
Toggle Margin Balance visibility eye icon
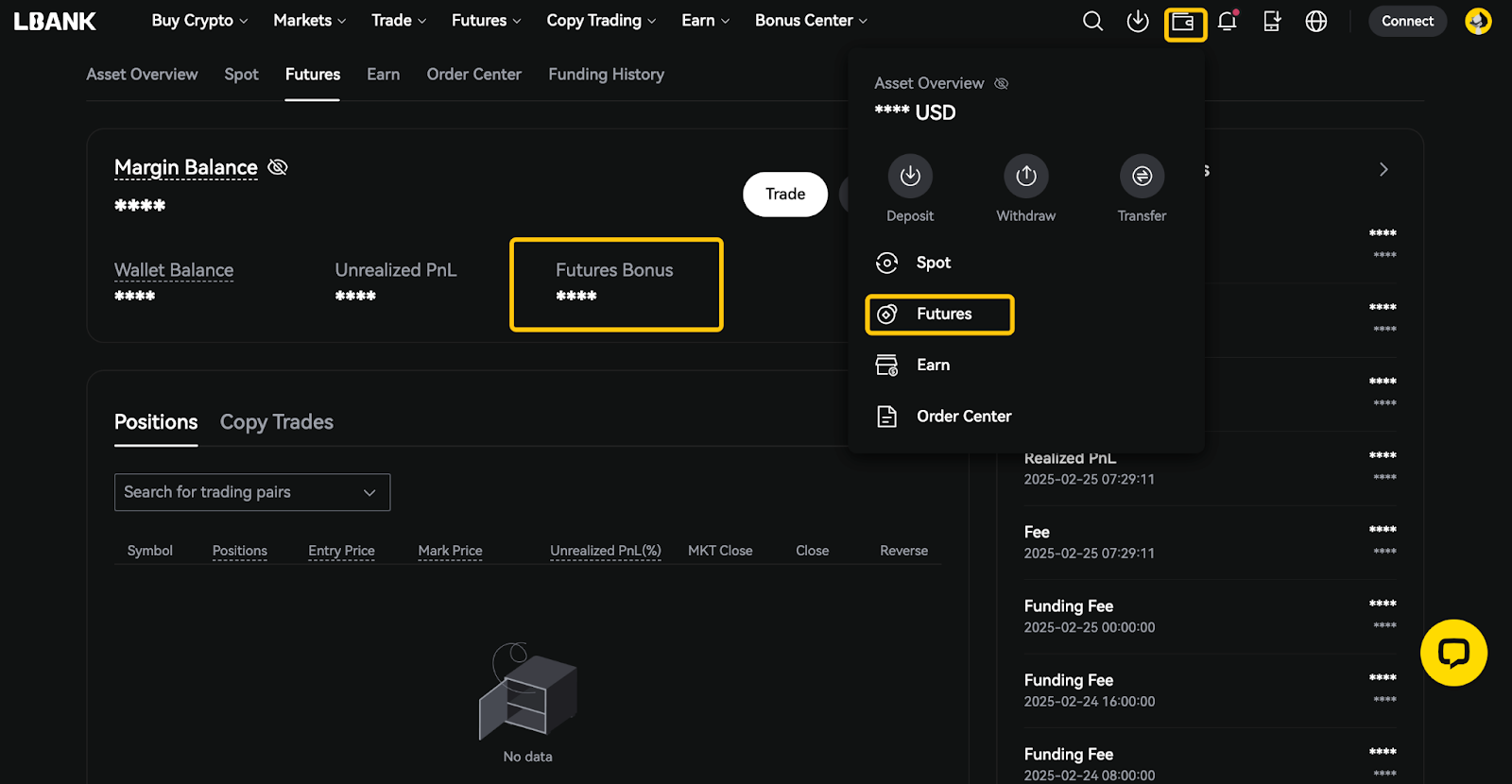(278, 167)
